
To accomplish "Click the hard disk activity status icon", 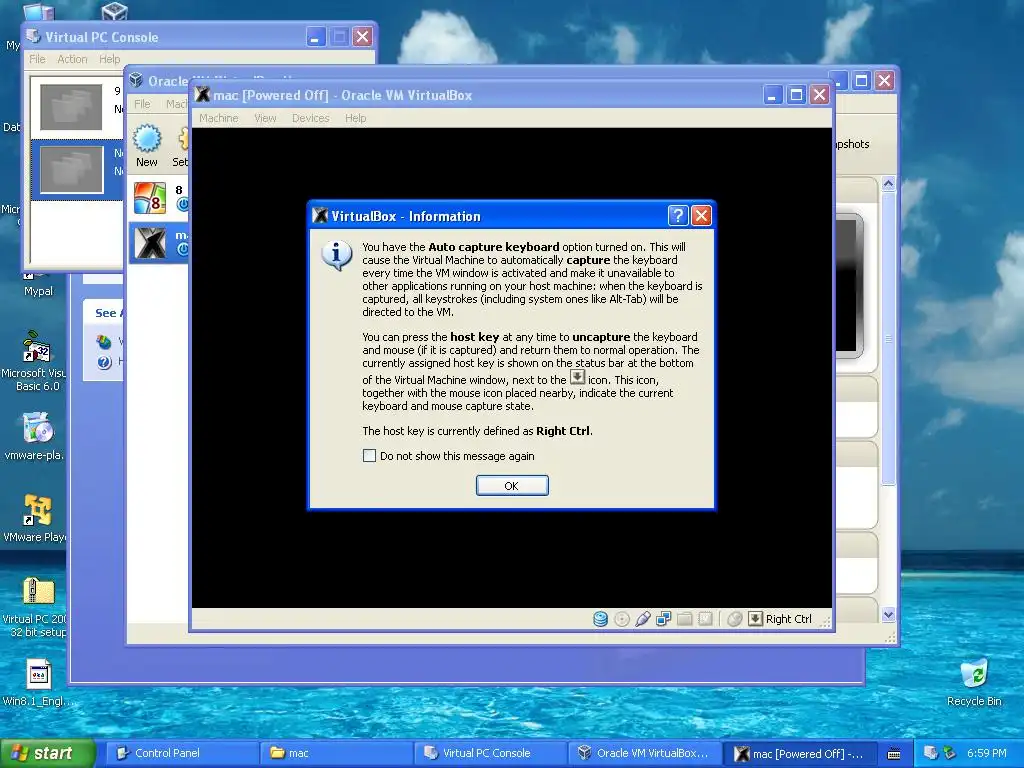I will [600, 618].
